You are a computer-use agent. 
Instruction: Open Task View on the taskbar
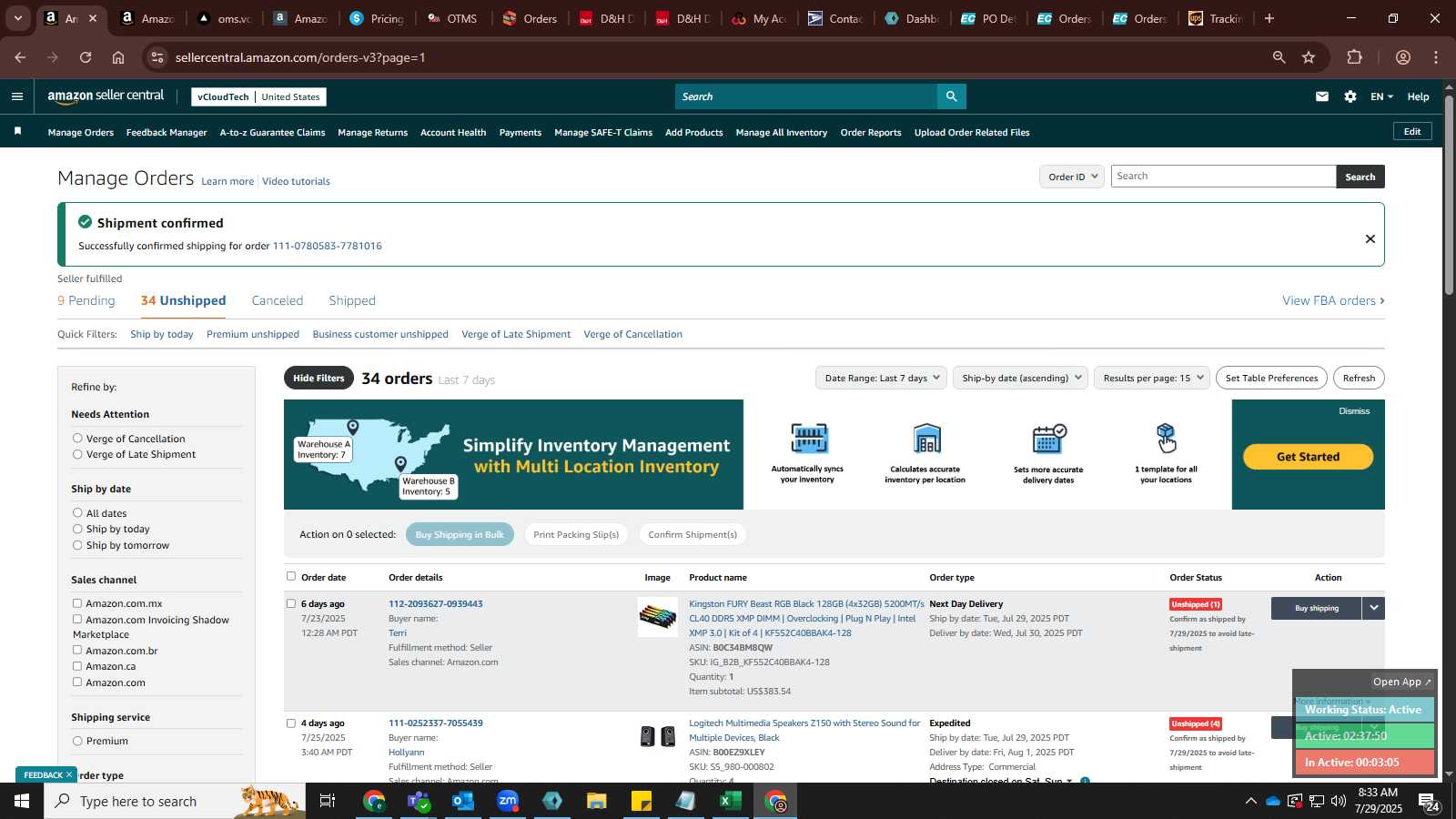point(328,801)
